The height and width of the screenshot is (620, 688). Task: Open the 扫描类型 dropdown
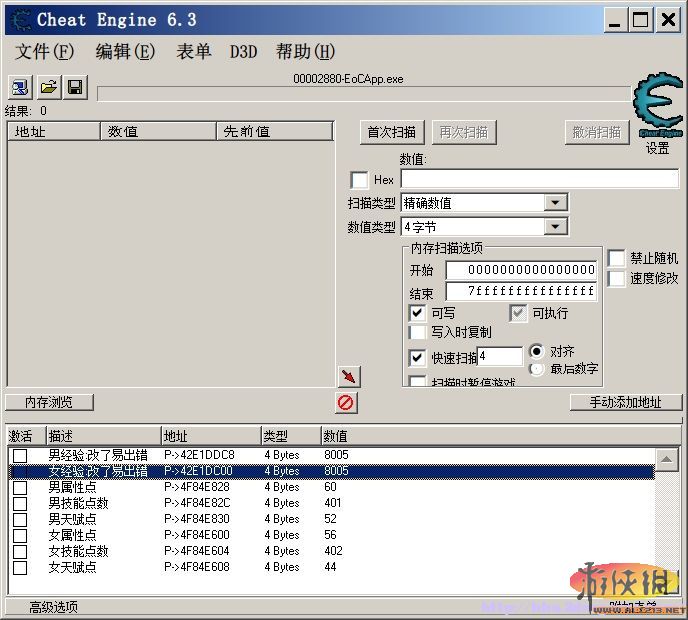(x=555, y=203)
